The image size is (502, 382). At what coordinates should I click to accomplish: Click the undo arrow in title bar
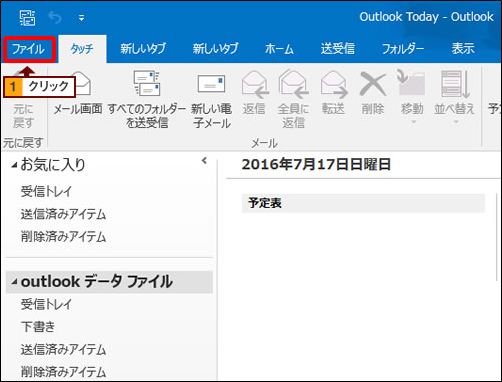(x=55, y=18)
